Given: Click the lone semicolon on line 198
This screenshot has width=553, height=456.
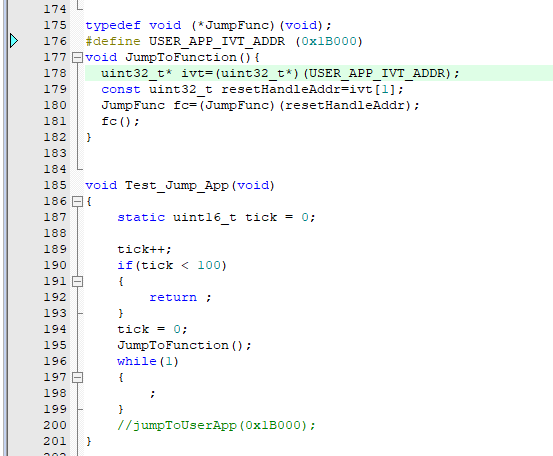Looking at the screenshot, I should click(152, 394).
